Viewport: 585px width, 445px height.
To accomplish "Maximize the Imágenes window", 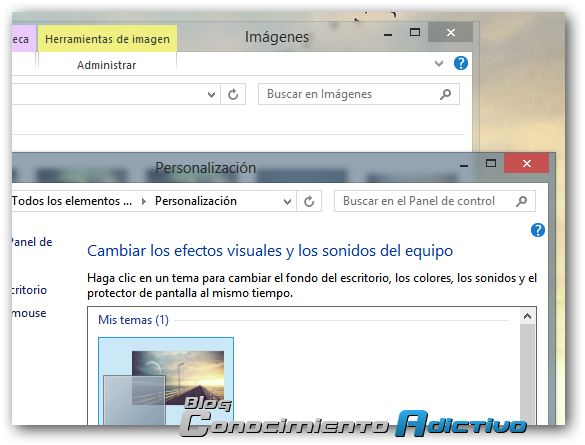I will [415, 32].
